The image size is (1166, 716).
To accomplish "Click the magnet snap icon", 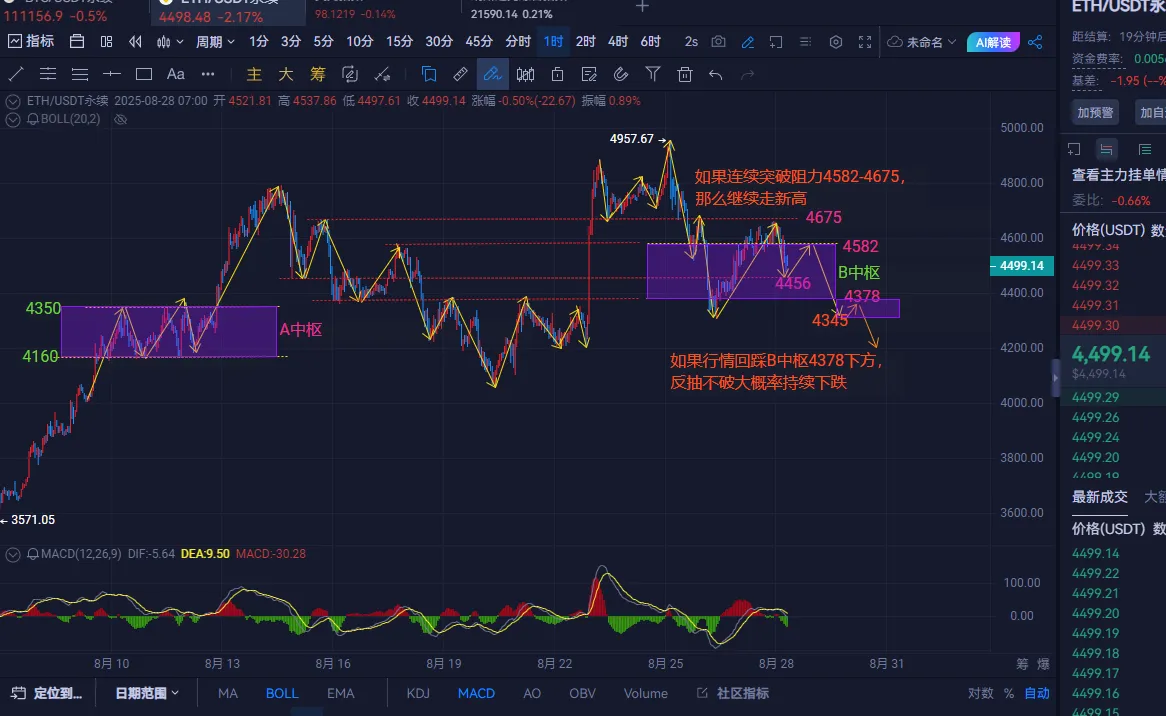I will (x=621, y=74).
